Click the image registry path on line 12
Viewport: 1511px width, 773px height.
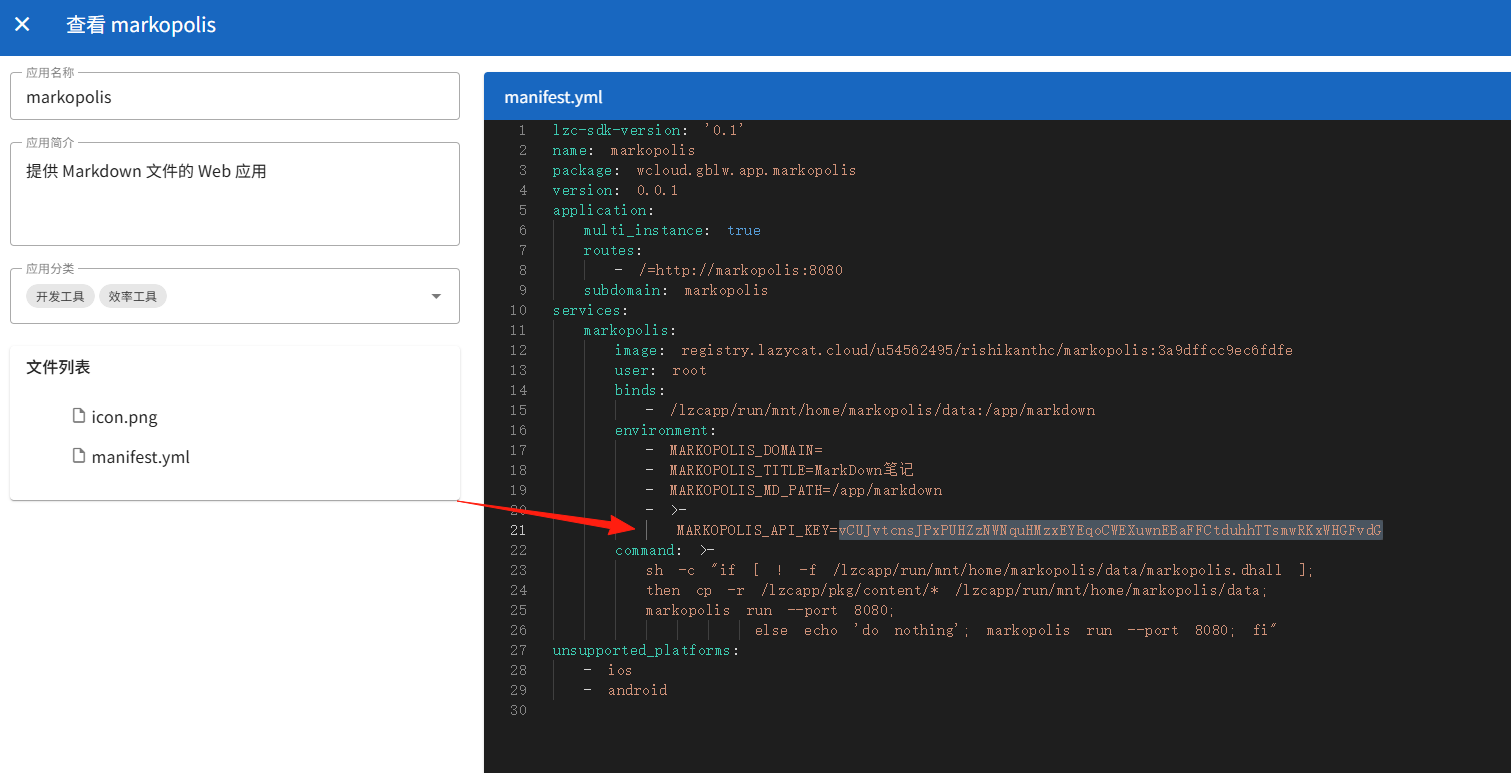point(987,350)
